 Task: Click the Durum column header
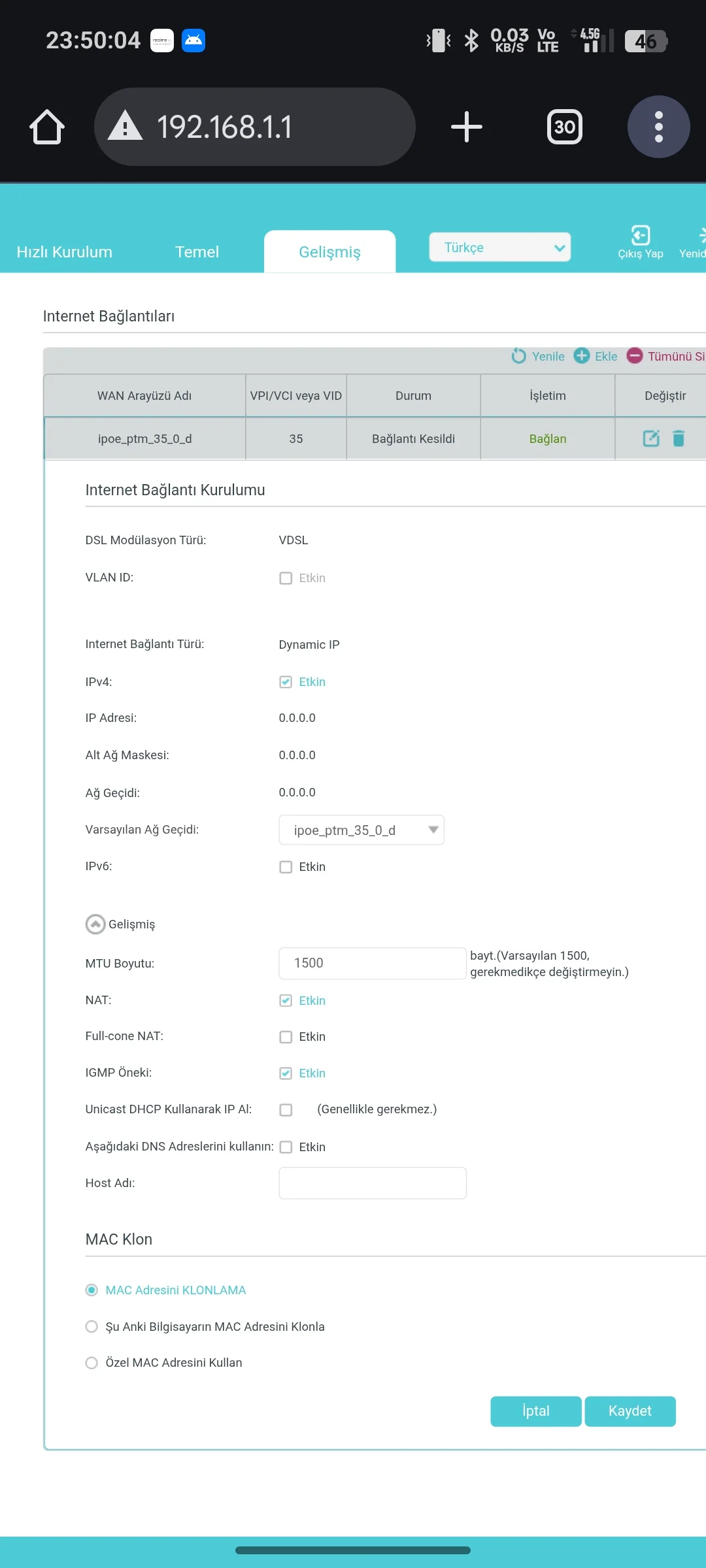[x=414, y=396]
